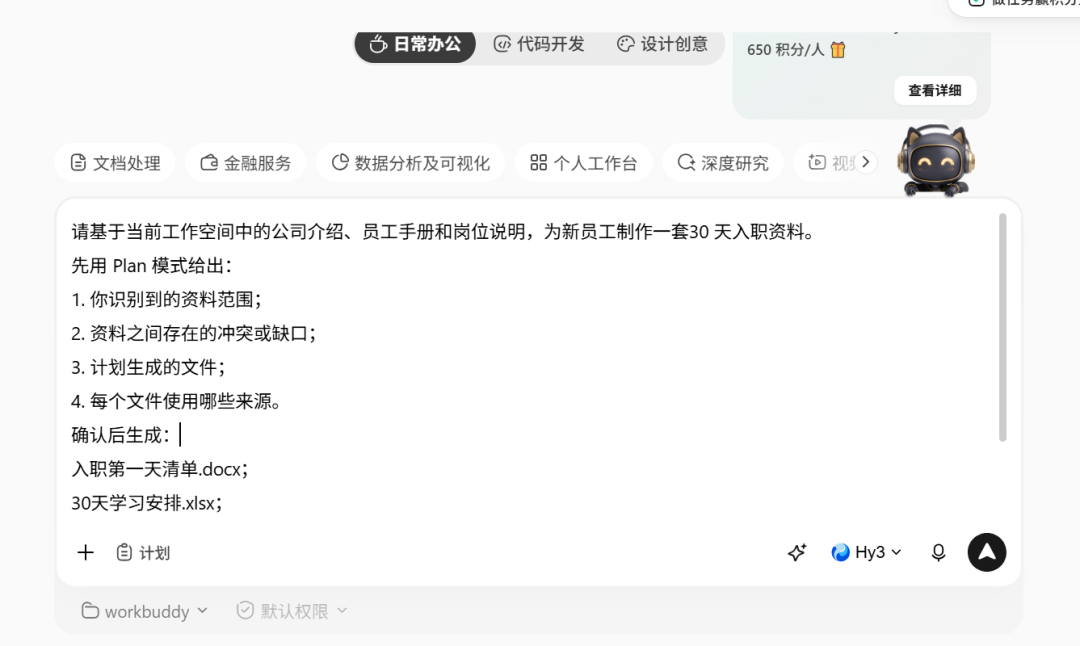
Task: Click the plus attachment icon
Action: coord(85,552)
